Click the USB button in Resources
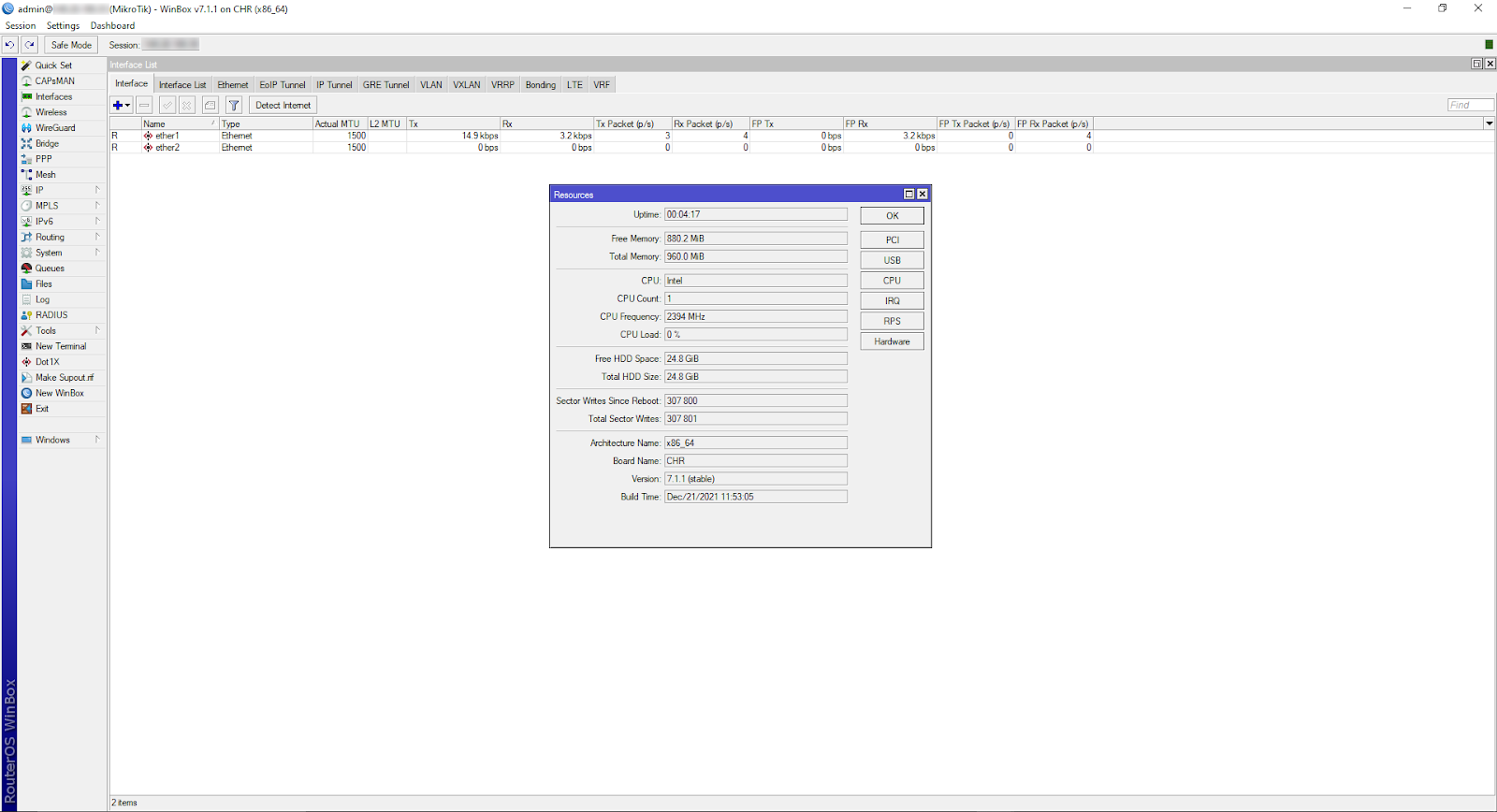This screenshot has height=812, width=1497. point(892,260)
